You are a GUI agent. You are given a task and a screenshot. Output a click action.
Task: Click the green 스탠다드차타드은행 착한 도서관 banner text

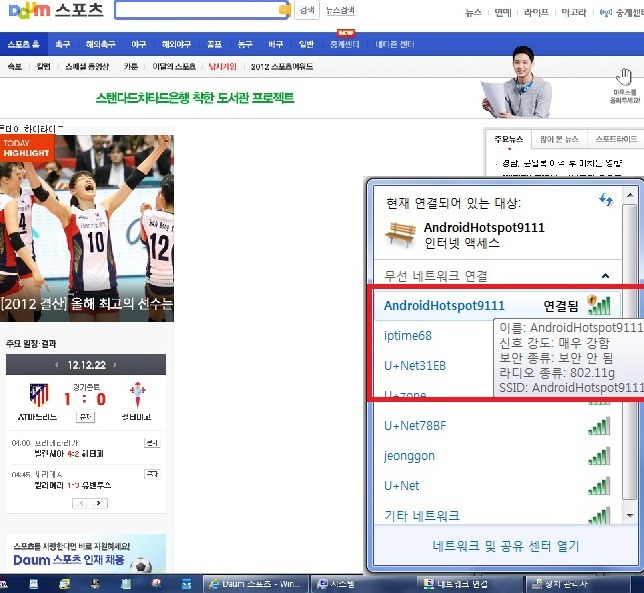(195, 98)
